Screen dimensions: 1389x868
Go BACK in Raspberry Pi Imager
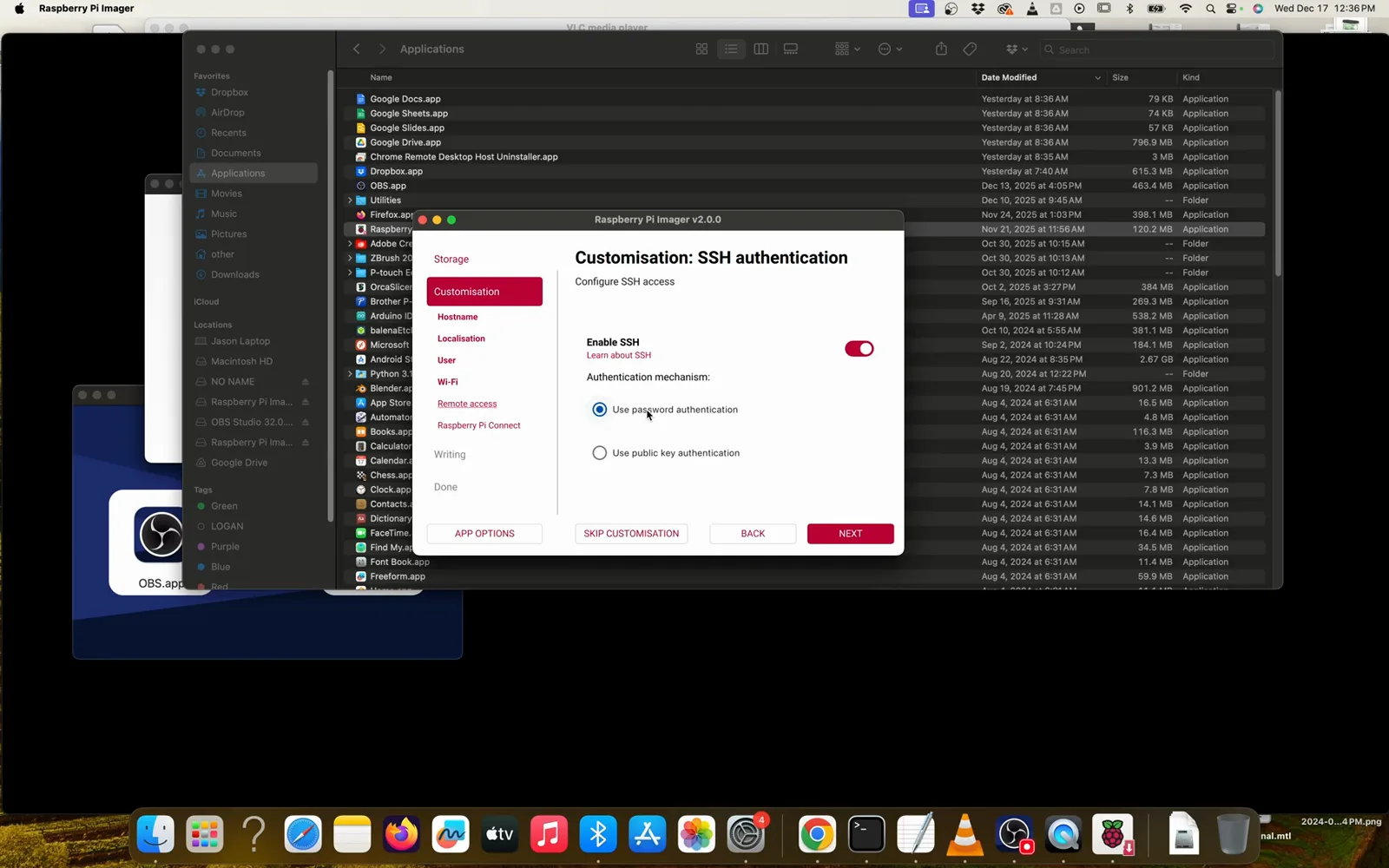tap(753, 534)
